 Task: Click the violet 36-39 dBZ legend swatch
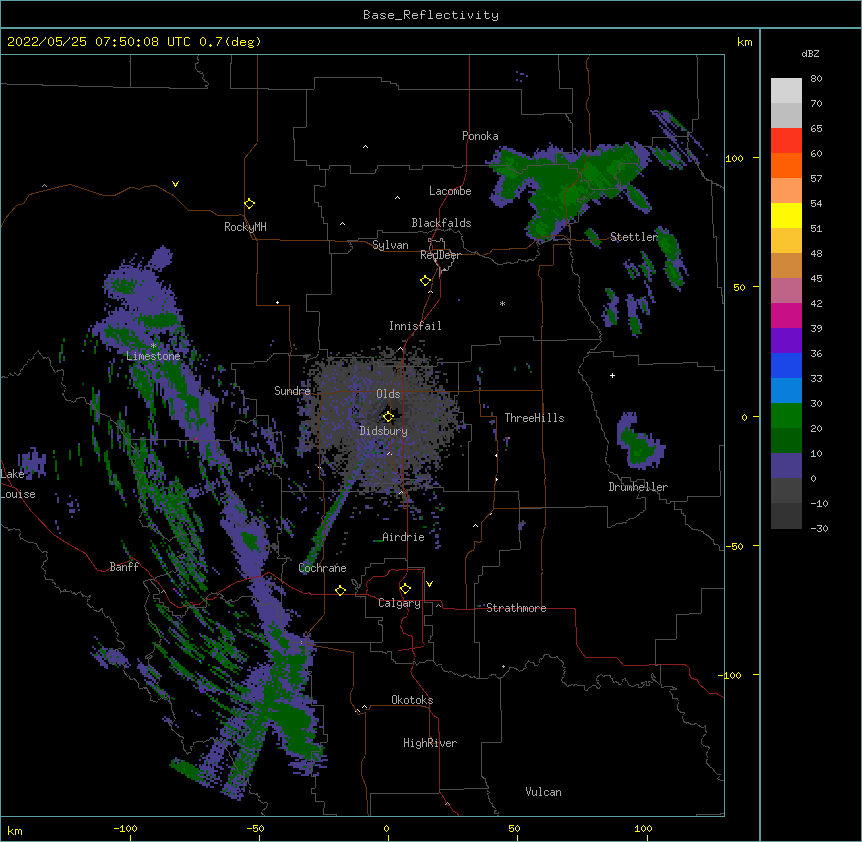click(786, 341)
